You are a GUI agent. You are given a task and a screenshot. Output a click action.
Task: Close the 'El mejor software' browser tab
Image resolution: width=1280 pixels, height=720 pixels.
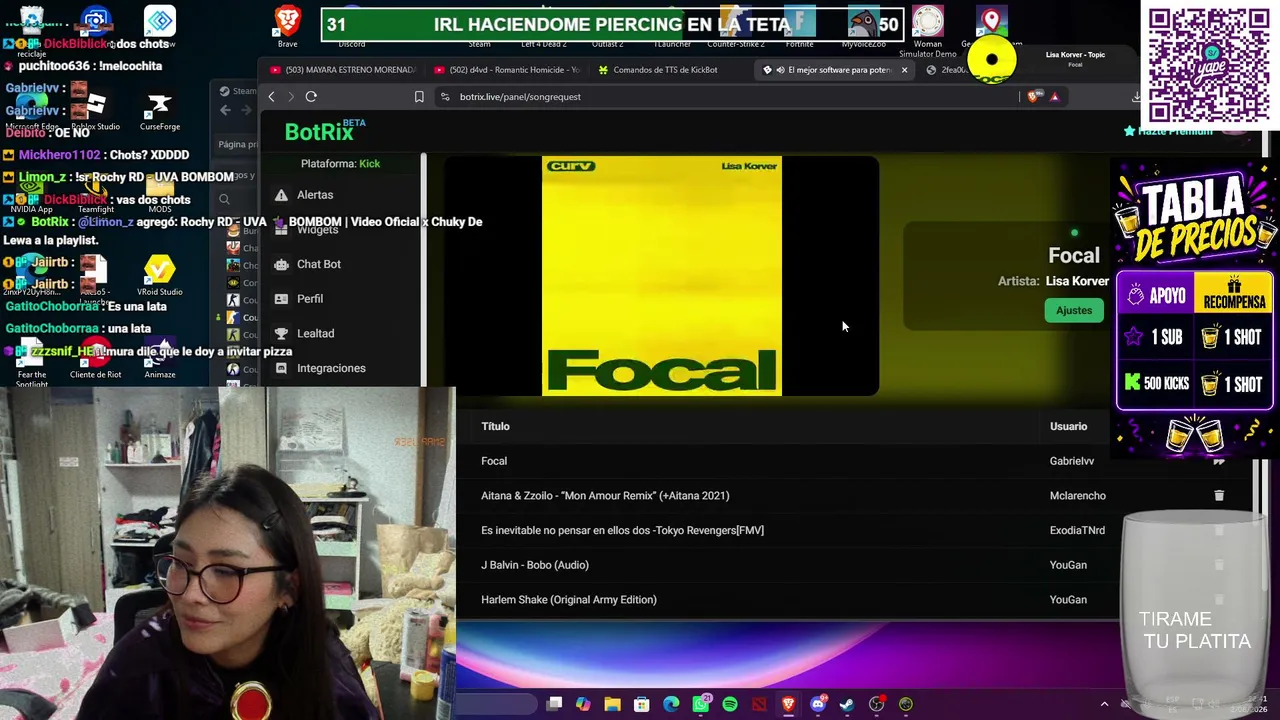904,70
